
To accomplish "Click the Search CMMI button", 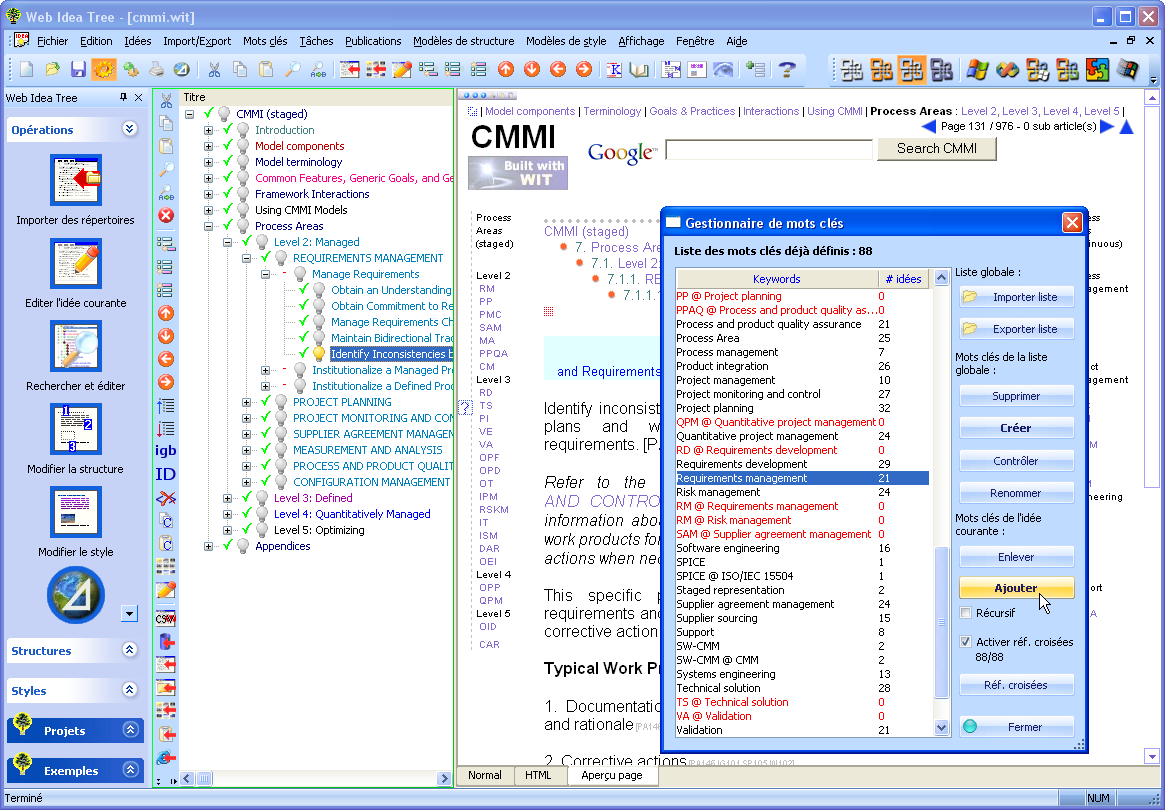I will [x=936, y=149].
